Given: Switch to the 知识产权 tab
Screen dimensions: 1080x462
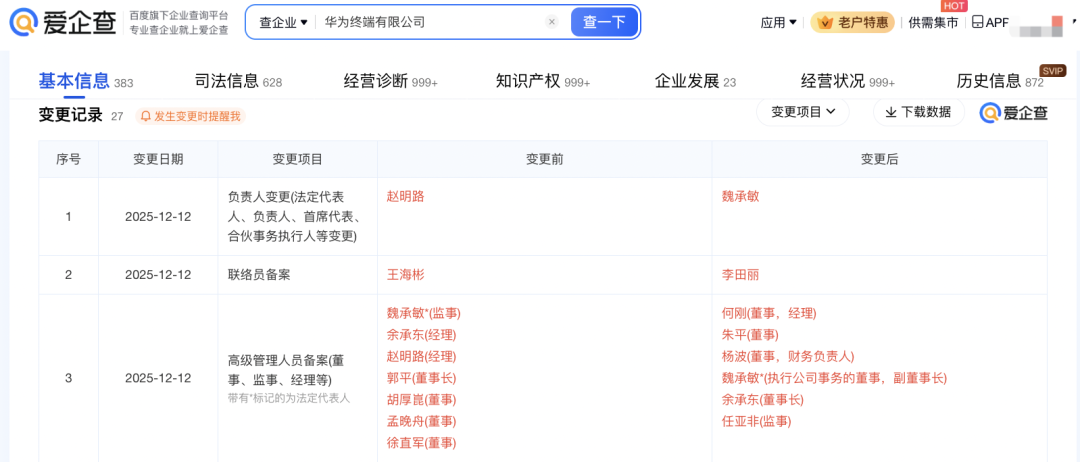Looking at the screenshot, I should click(x=528, y=81).
